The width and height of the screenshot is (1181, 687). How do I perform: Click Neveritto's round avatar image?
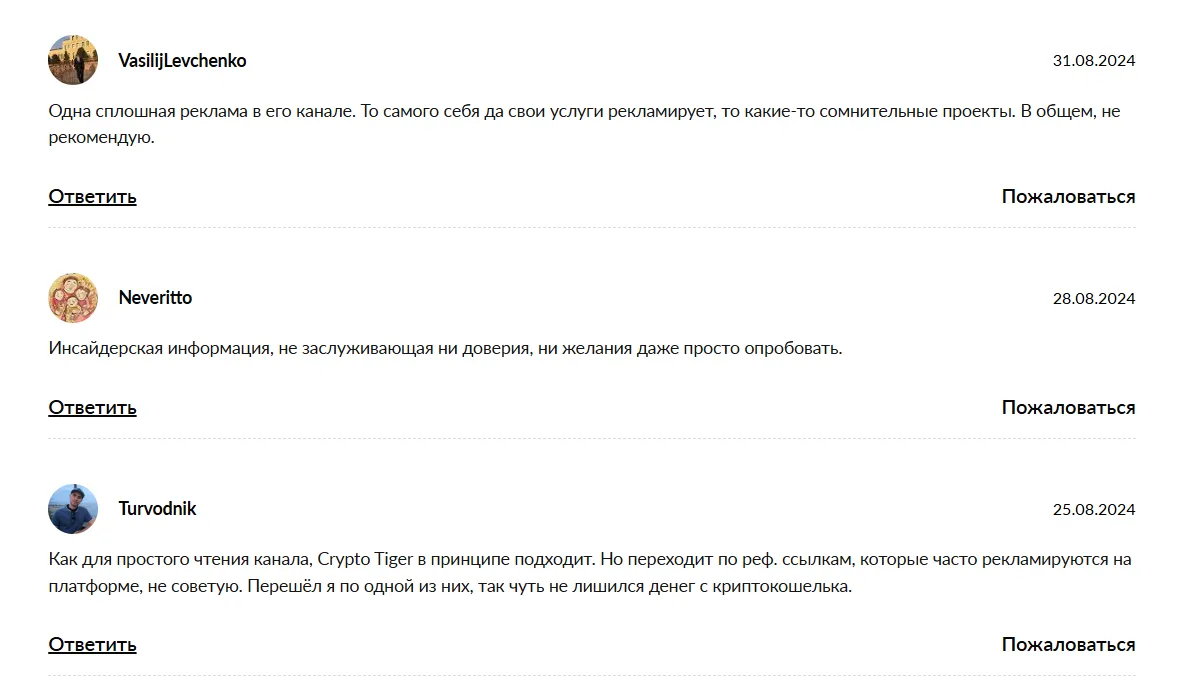[73, 298]
